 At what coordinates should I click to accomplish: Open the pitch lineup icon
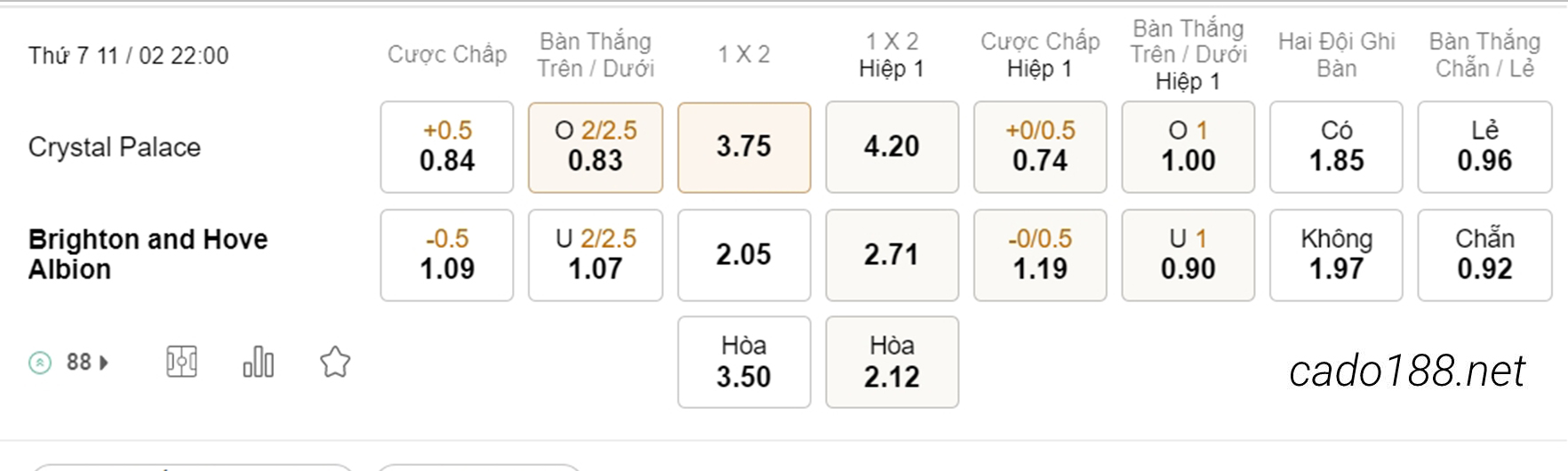[x=181, y=362]
